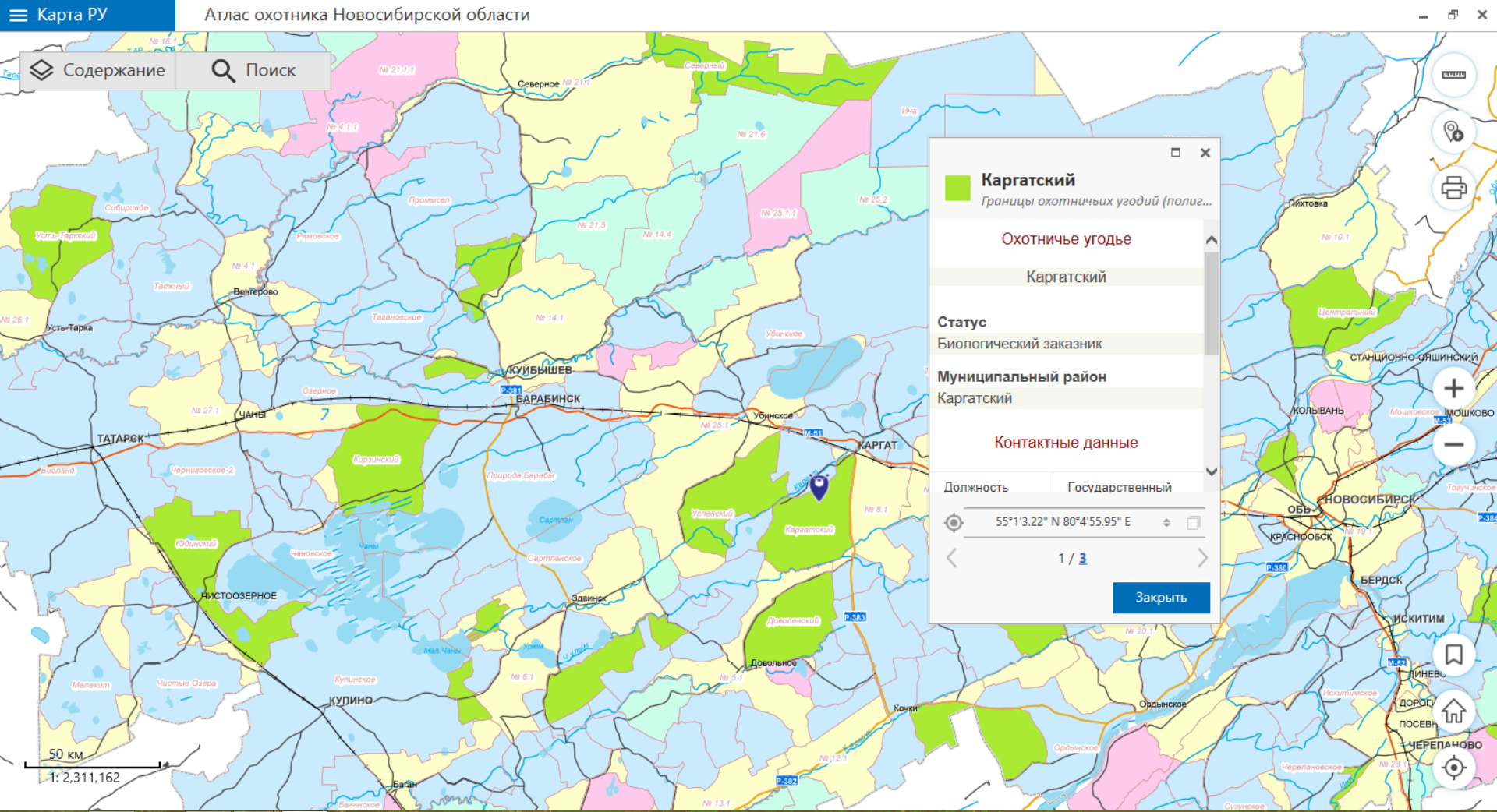Go to next feature result arrow

tap(1201, 558)
